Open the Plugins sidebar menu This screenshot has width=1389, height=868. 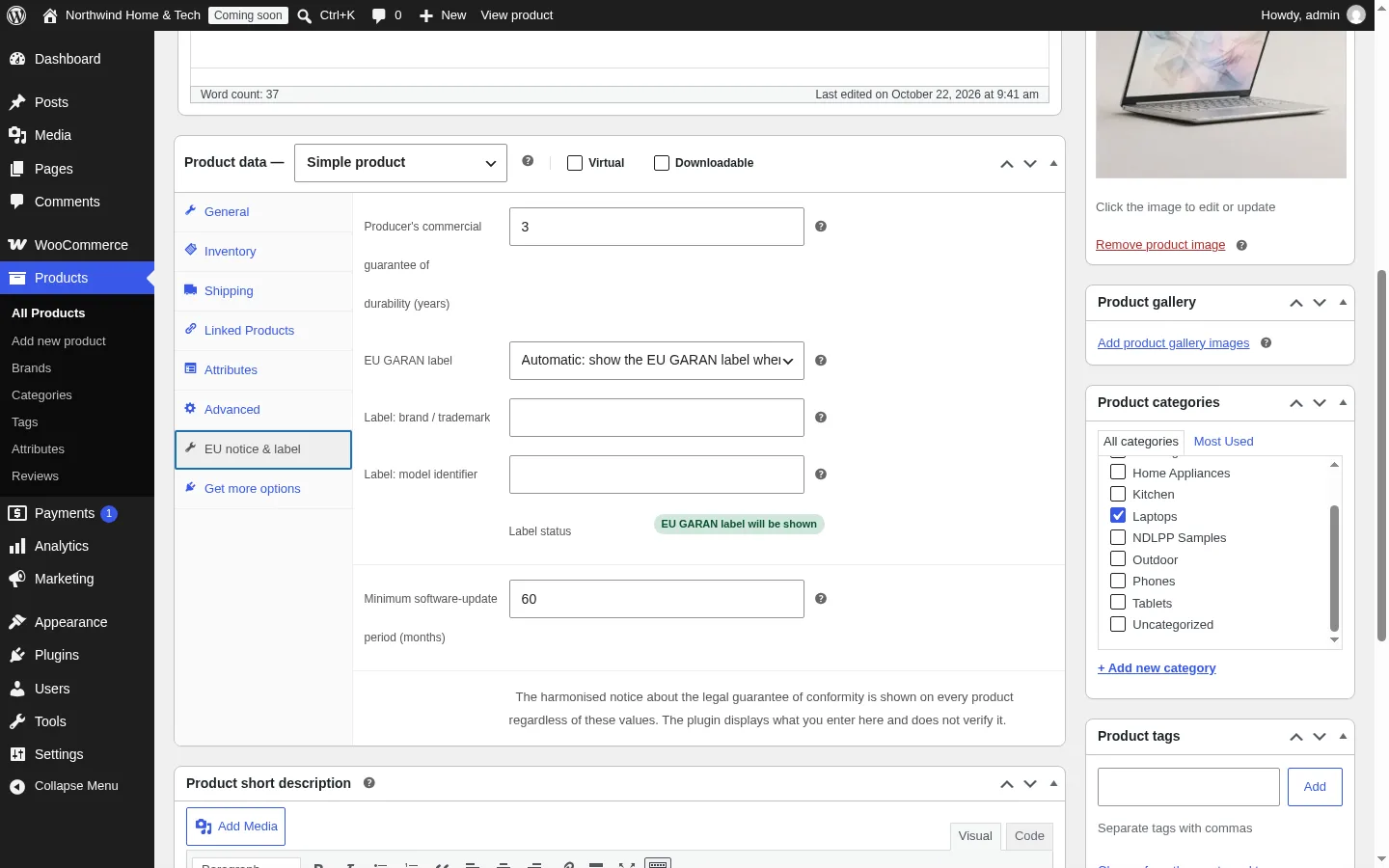(77, 655)
